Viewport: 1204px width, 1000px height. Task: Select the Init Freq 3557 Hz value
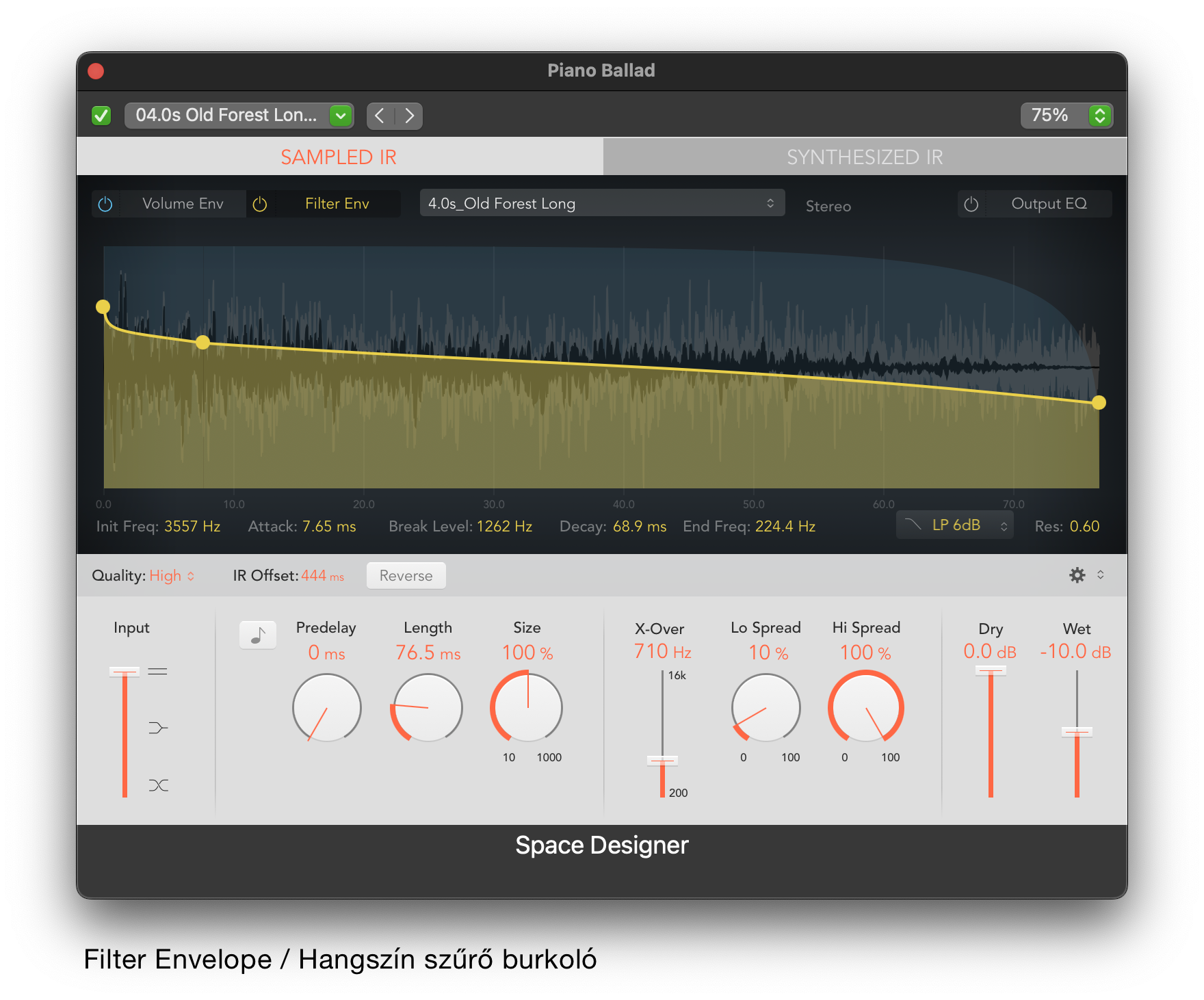point(192,526)
